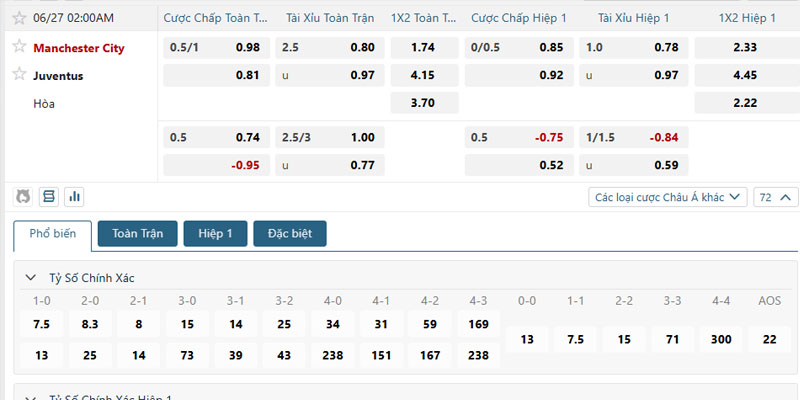This screenshot has width=800, height=400.
Task: Collapse the Tỷ Số Chính Xác section
Action: pyautogui.click(x=31, y=278)
